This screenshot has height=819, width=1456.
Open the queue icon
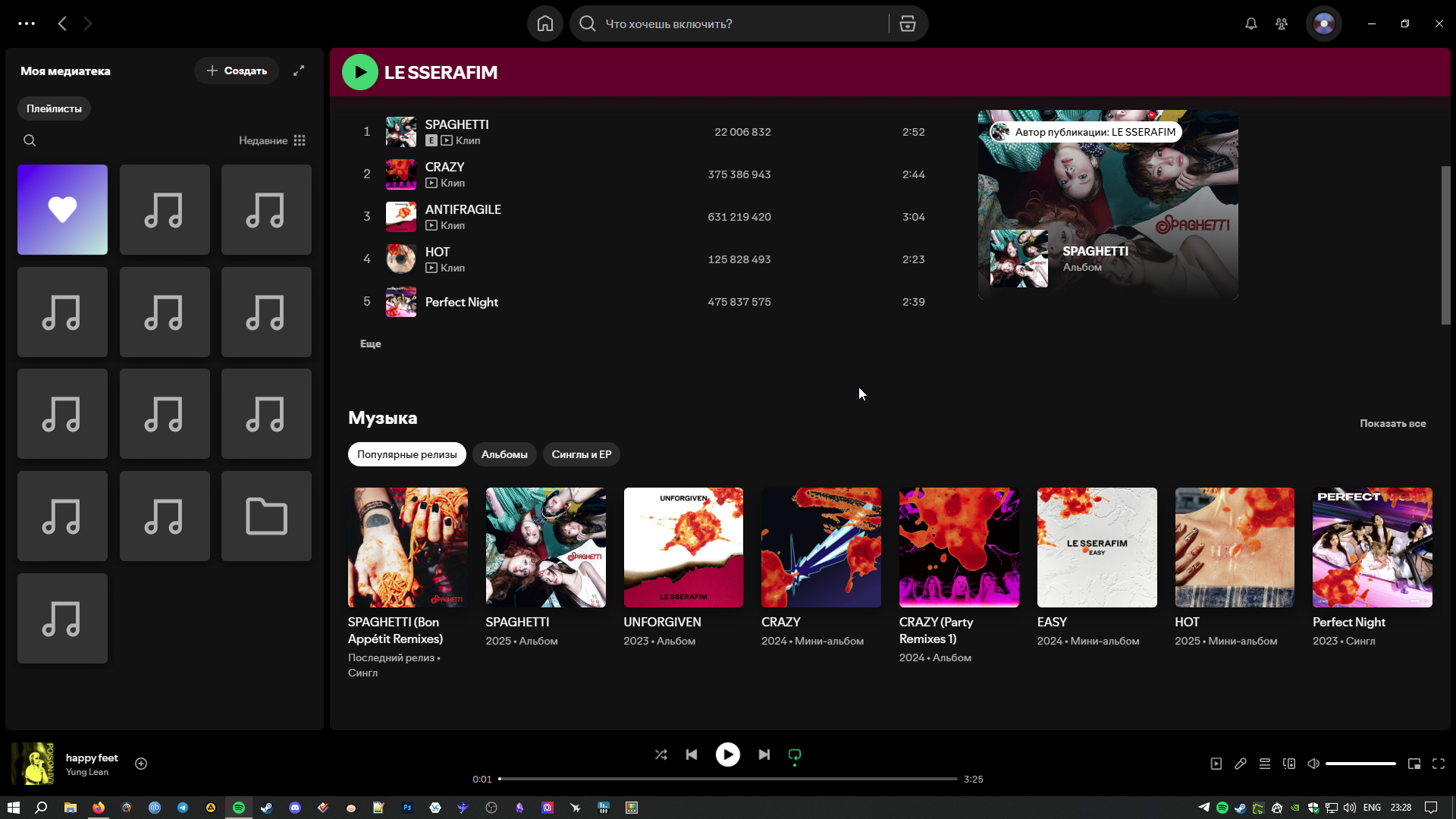coord(1264,764)
